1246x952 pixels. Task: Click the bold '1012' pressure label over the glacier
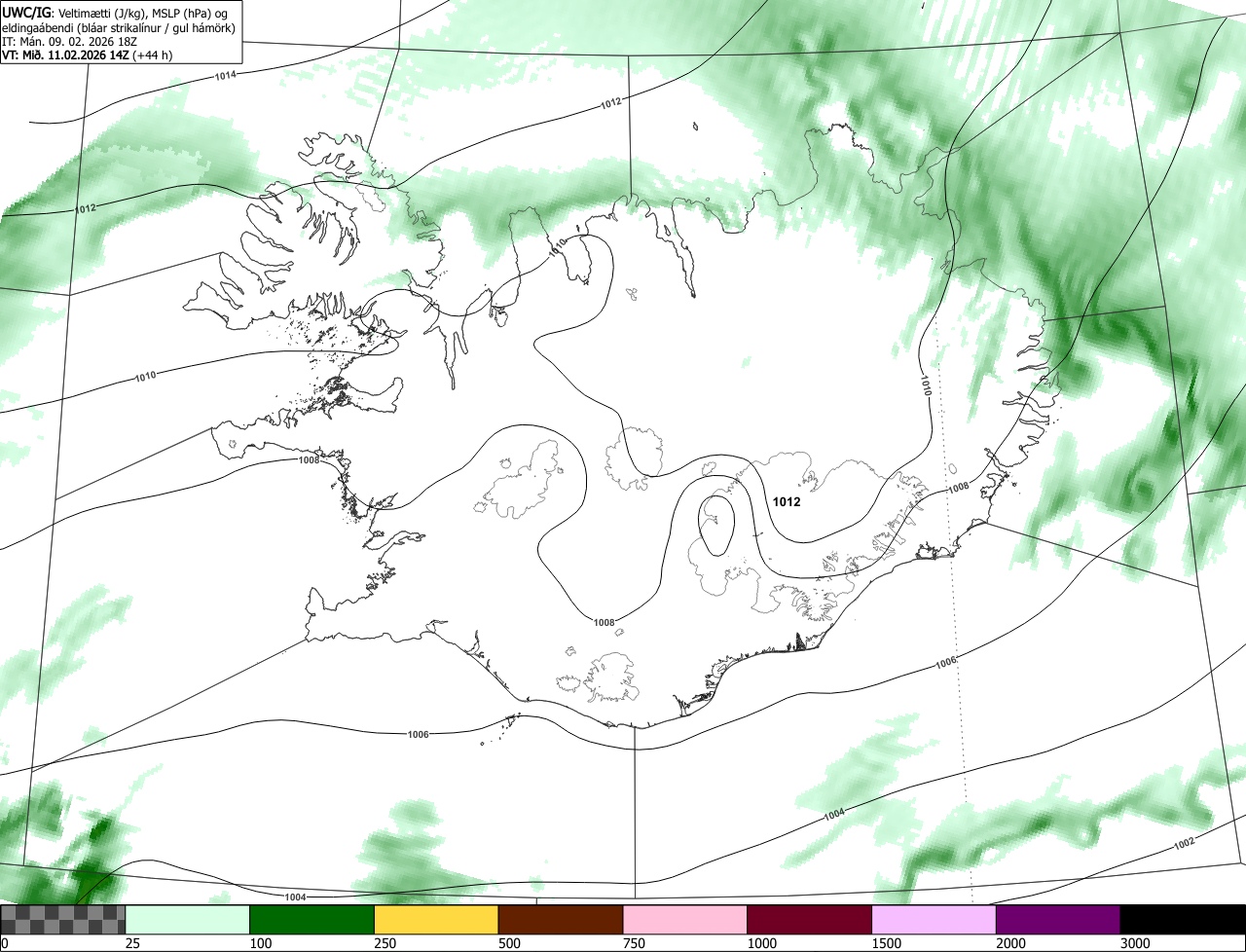coord(786,502)
